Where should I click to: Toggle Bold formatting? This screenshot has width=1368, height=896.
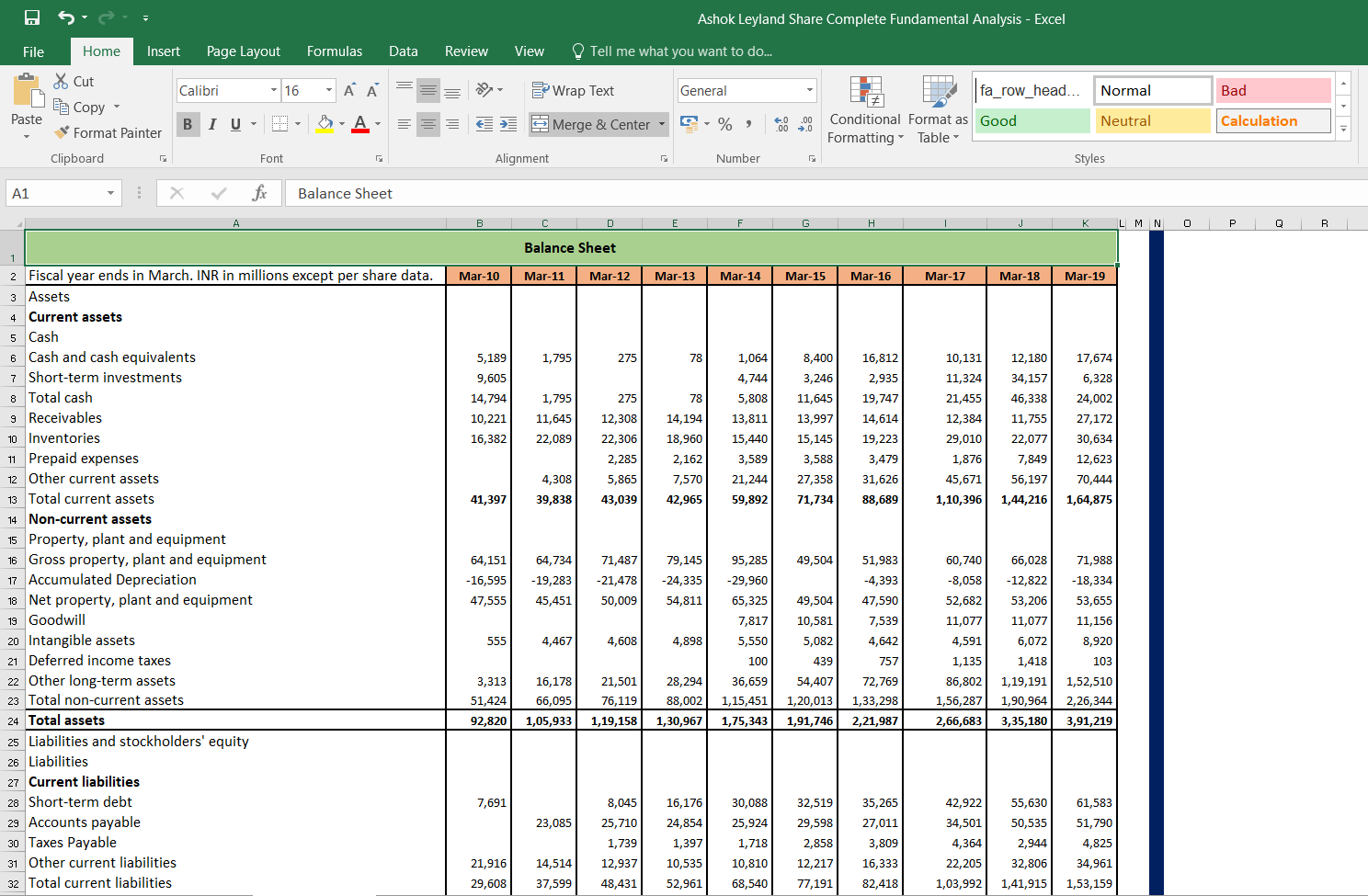click(188, 124)
